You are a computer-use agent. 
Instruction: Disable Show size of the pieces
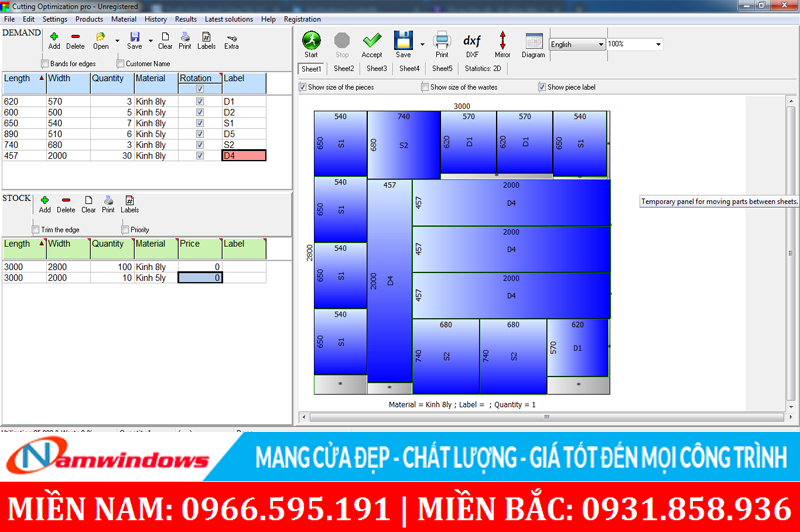(x=303, y=87)
